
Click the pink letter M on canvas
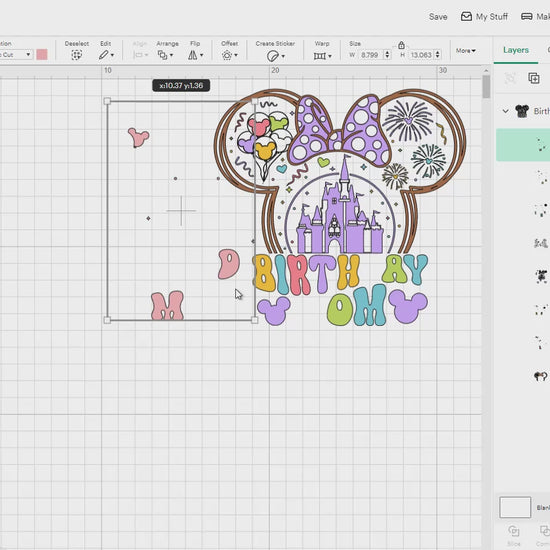[x=167, y=306]
